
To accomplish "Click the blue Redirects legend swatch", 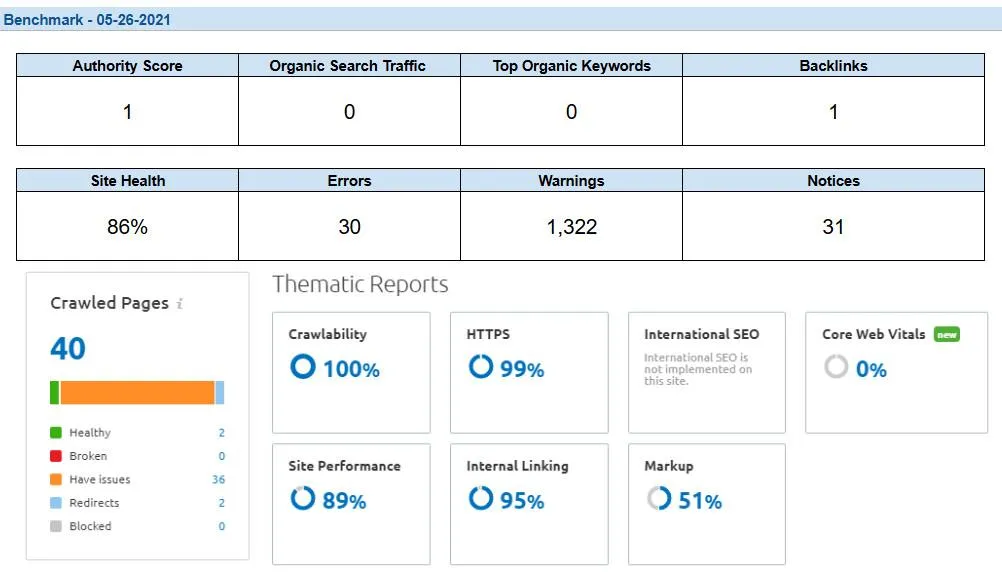I will 56,503.
